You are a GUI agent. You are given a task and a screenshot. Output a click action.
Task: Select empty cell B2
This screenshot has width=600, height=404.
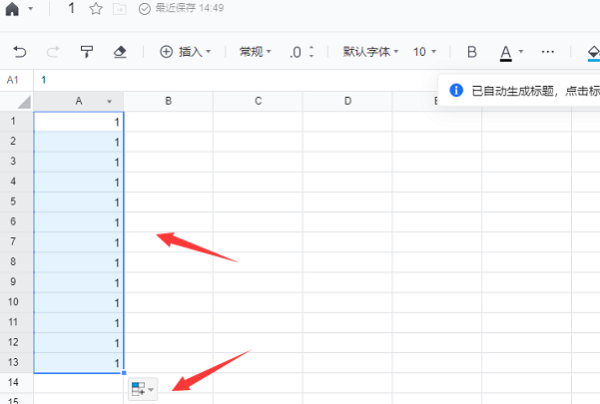[168, 142]
